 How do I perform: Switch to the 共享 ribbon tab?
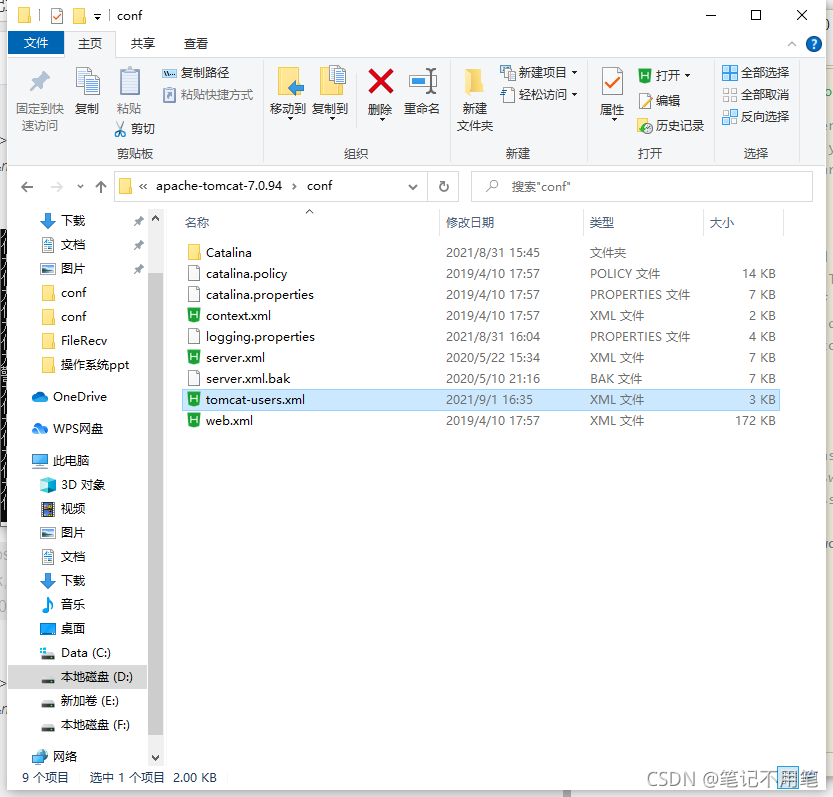143,44
